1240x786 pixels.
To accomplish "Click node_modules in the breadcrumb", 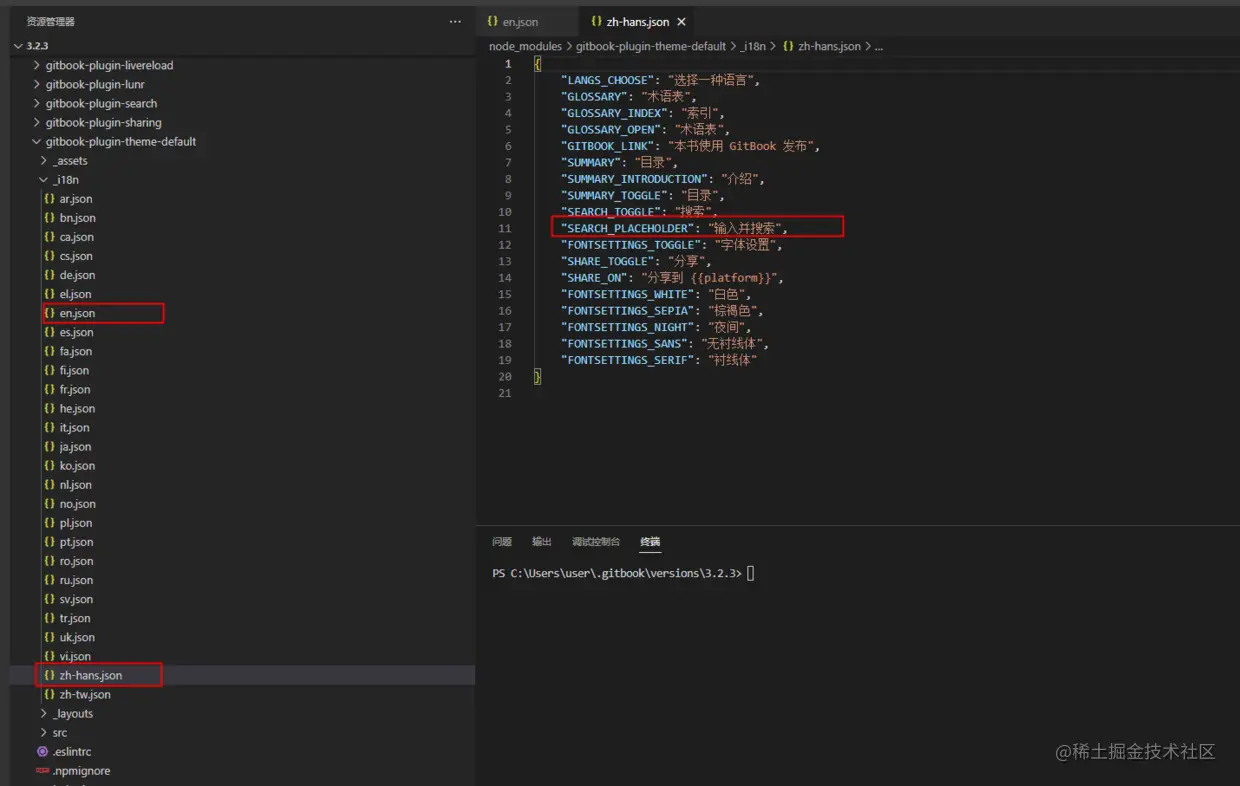I will [x=526, y=46].
